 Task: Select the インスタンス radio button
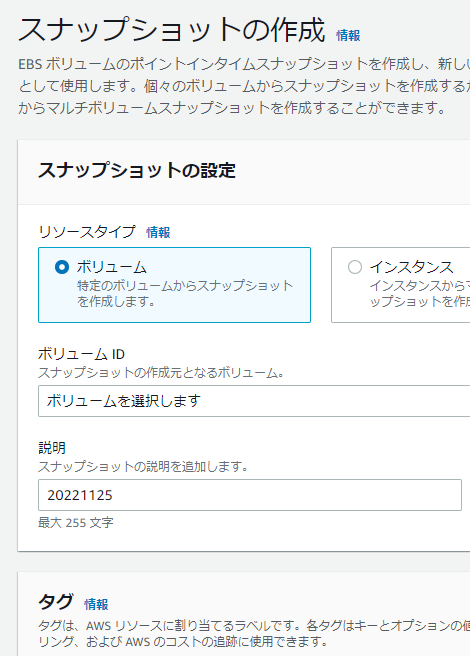(355, 267)
